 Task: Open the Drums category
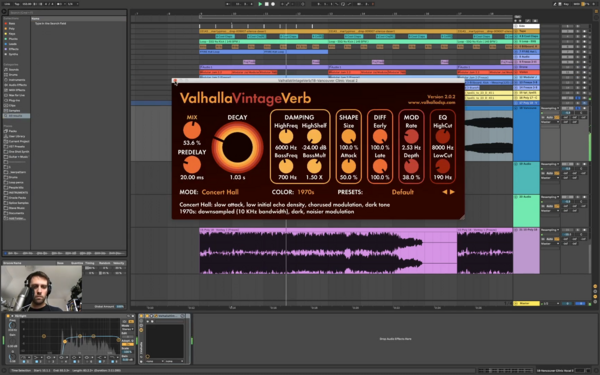point(13,75)
